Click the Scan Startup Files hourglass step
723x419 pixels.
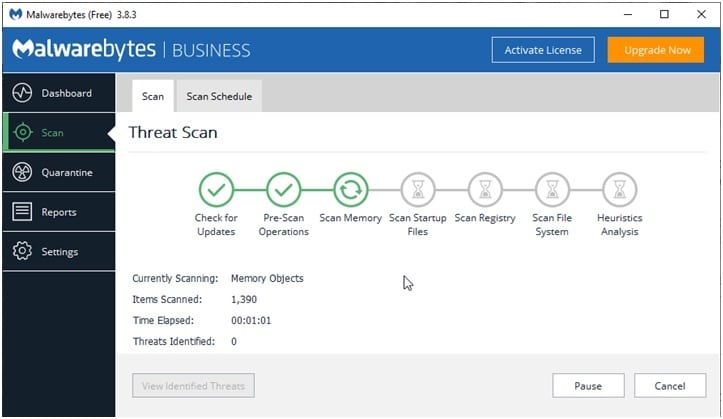pos(418,189)
